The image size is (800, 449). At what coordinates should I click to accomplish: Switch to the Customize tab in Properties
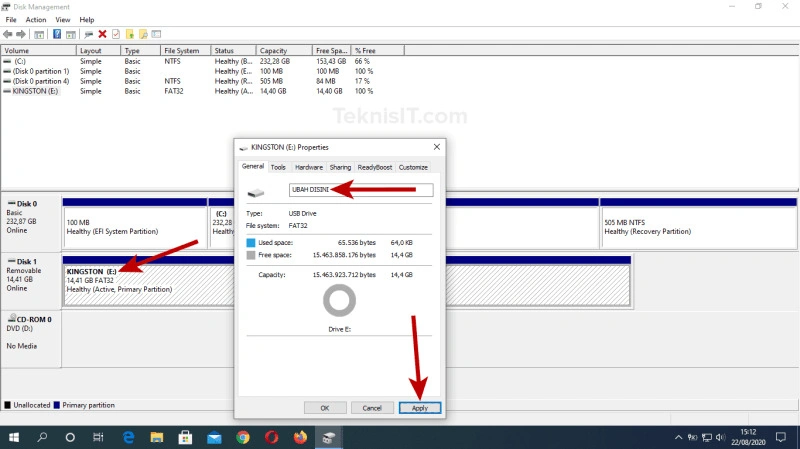(x=413, y=167)
